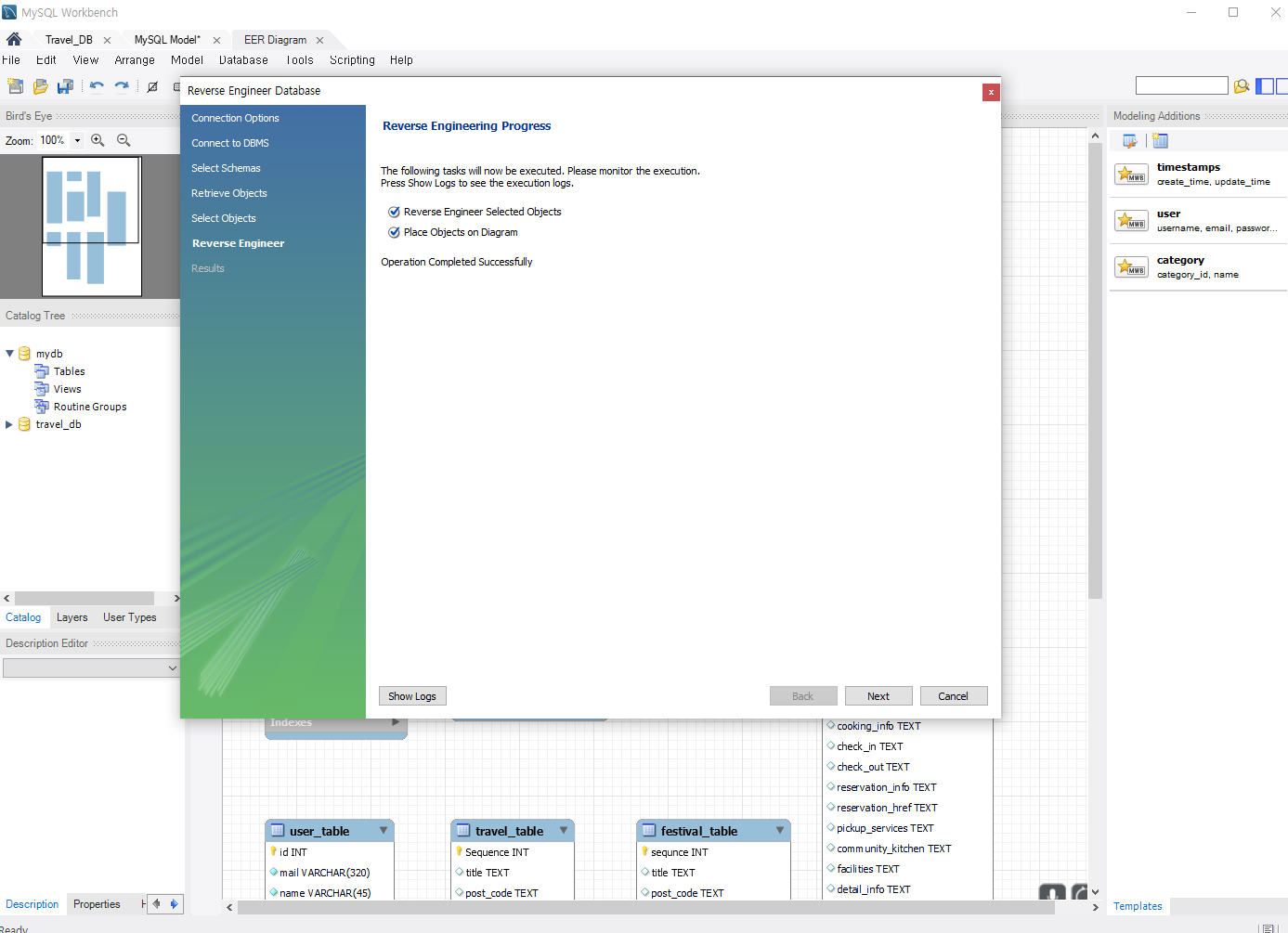
Task: Close the Reverse Engineer Database dialog
Action: point(991,92)
